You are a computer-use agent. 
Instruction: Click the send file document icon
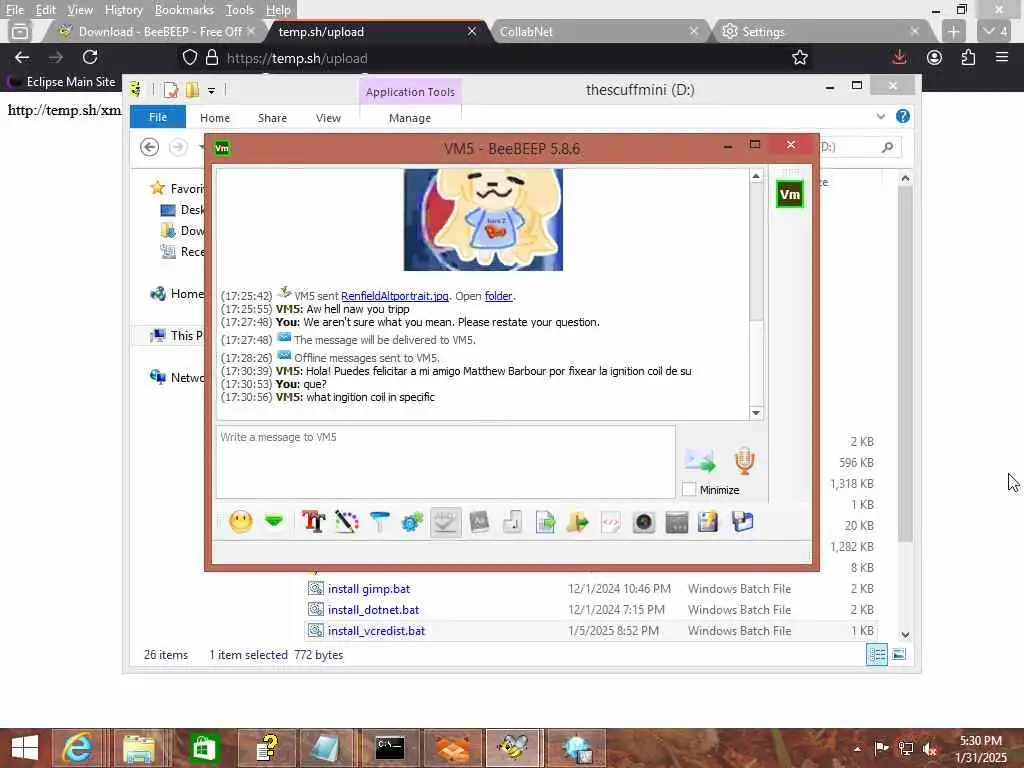click(x=545, y=522)
